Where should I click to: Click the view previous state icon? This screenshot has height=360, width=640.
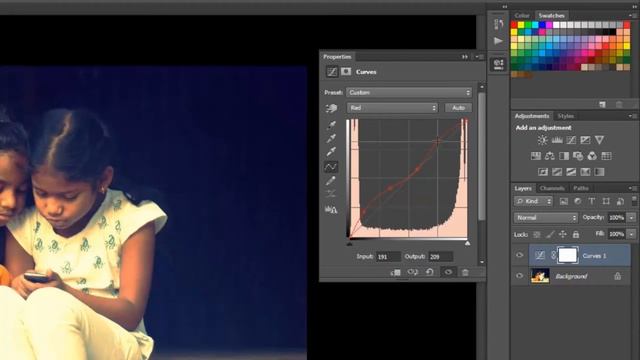413,272
